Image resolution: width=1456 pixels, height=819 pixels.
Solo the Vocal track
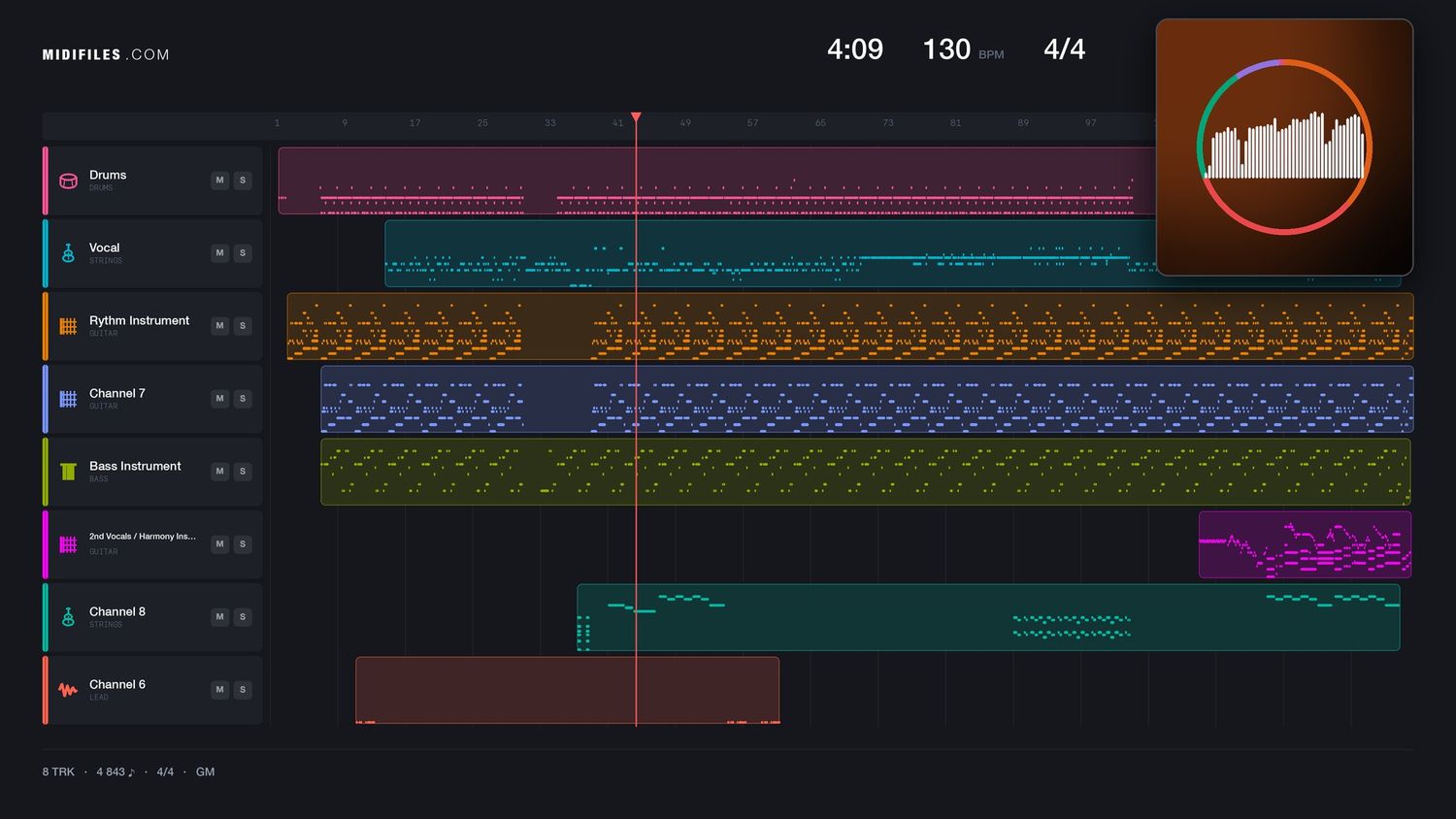pyautogui.click(x=243, y=253)
